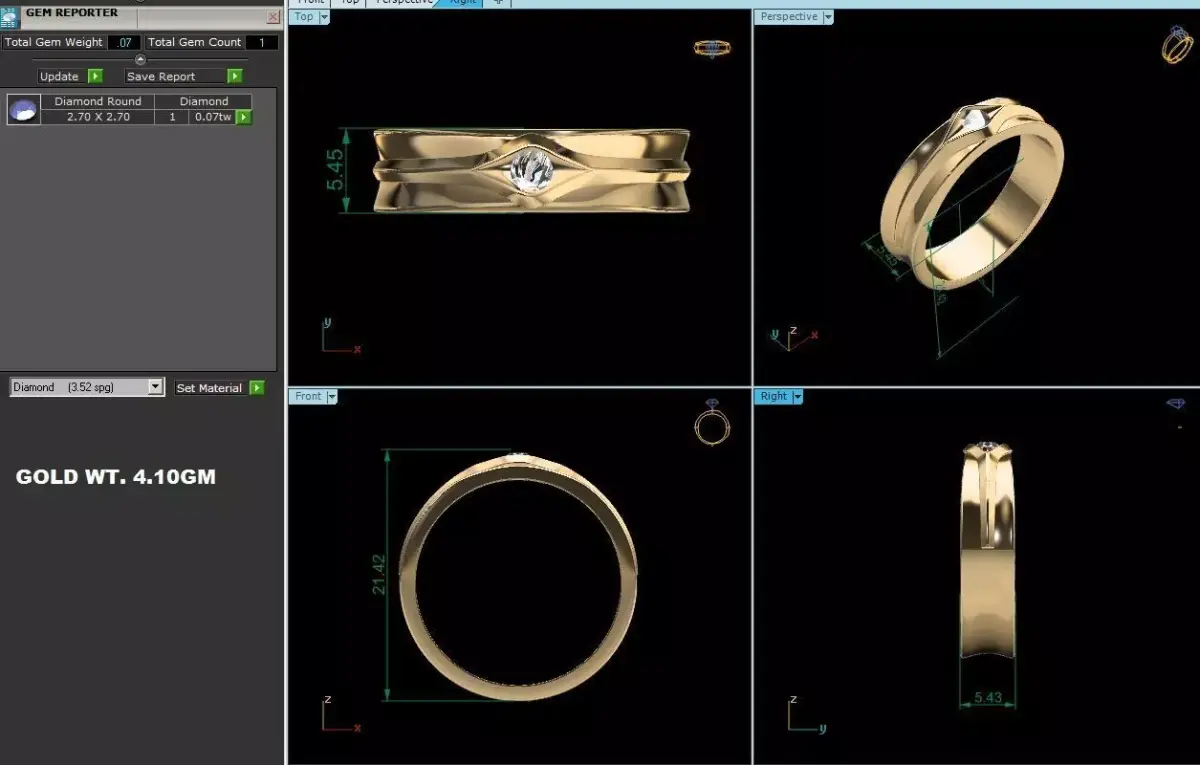Switch to the Perspective viewport tab
This screenshot has height=765, width=1200.
click(x=403, y=2)
